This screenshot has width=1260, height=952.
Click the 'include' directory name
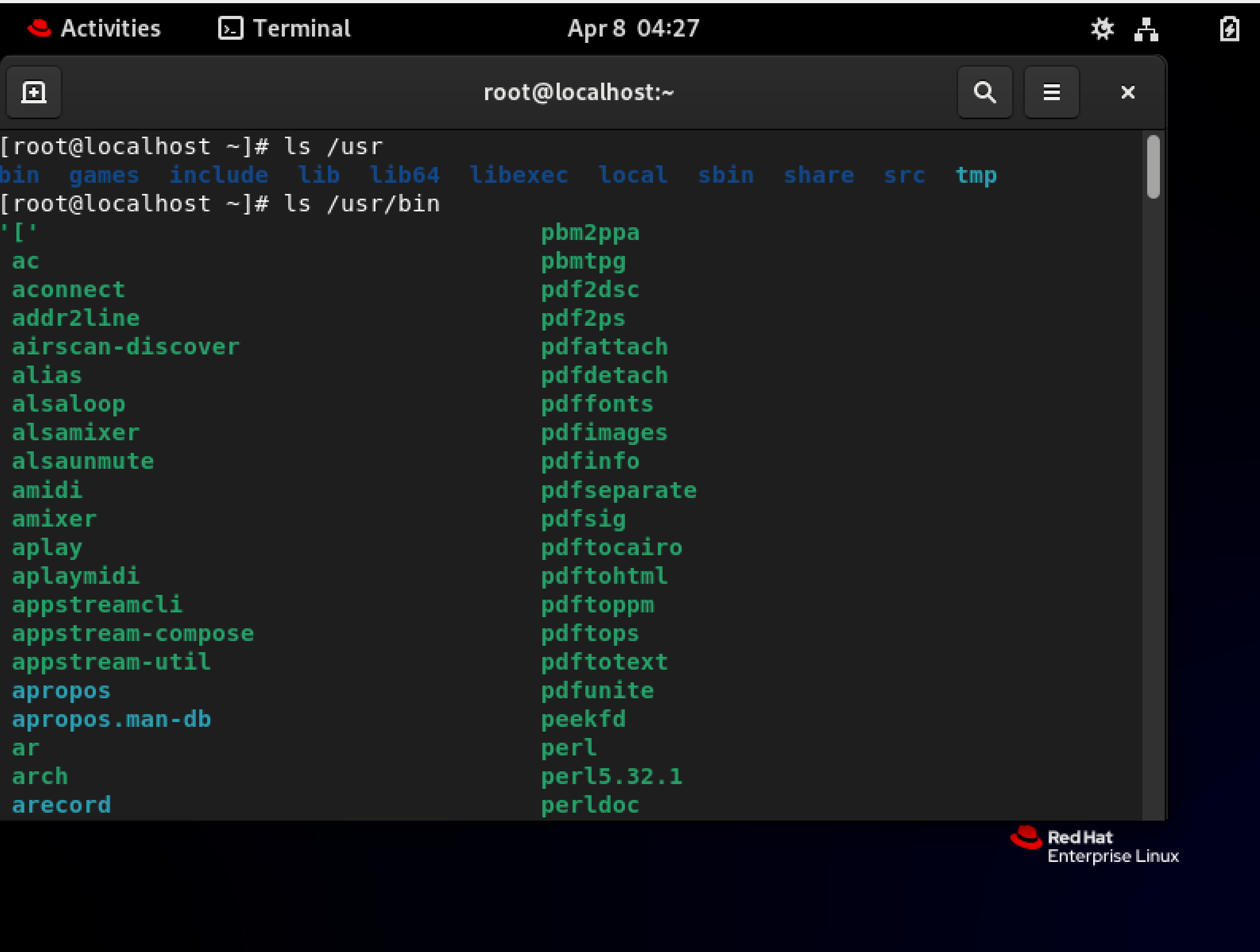pyautogui.click(x=219, y=175)
